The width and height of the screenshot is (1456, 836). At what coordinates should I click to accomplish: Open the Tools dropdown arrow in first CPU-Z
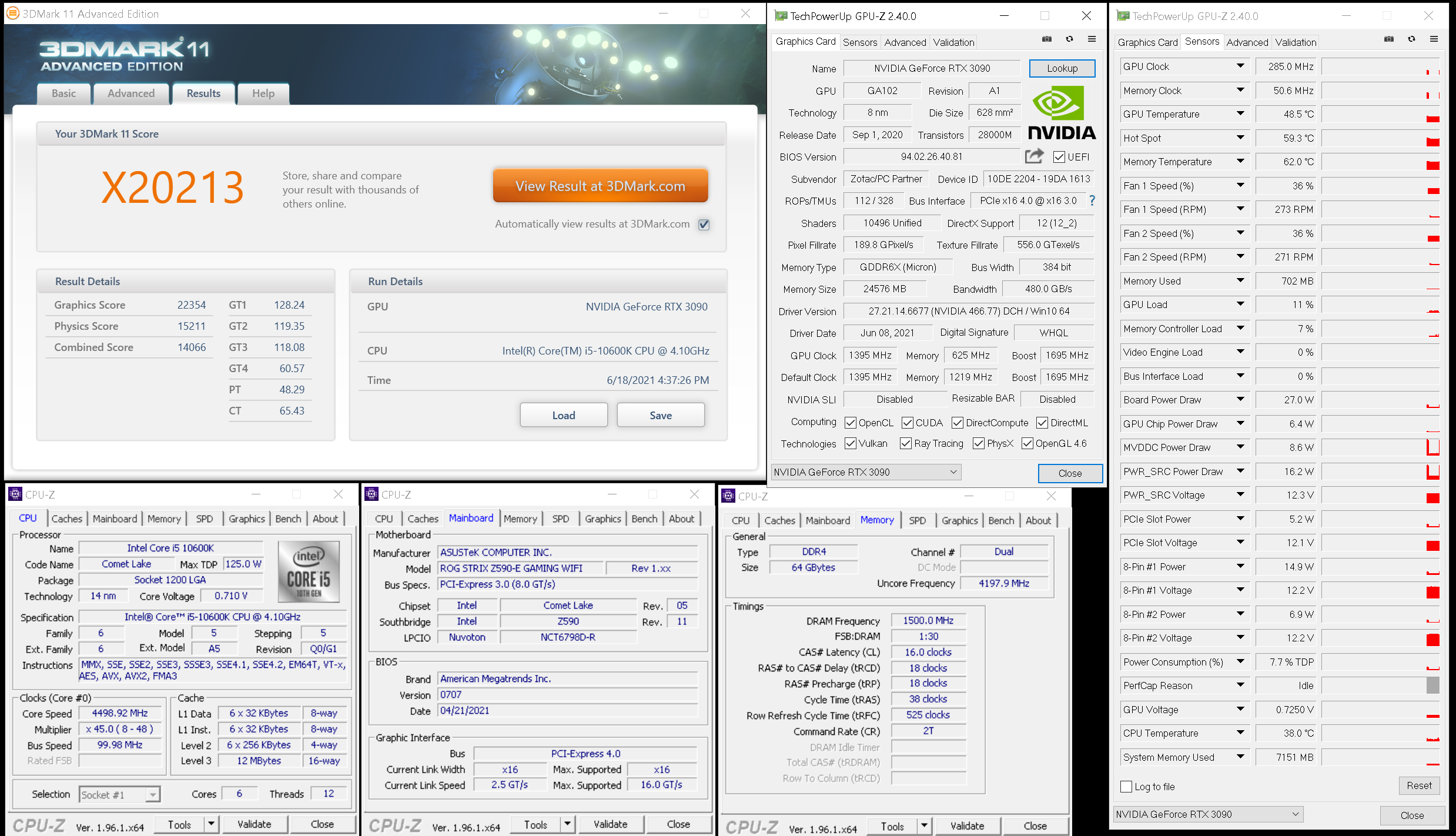point(211,824)
